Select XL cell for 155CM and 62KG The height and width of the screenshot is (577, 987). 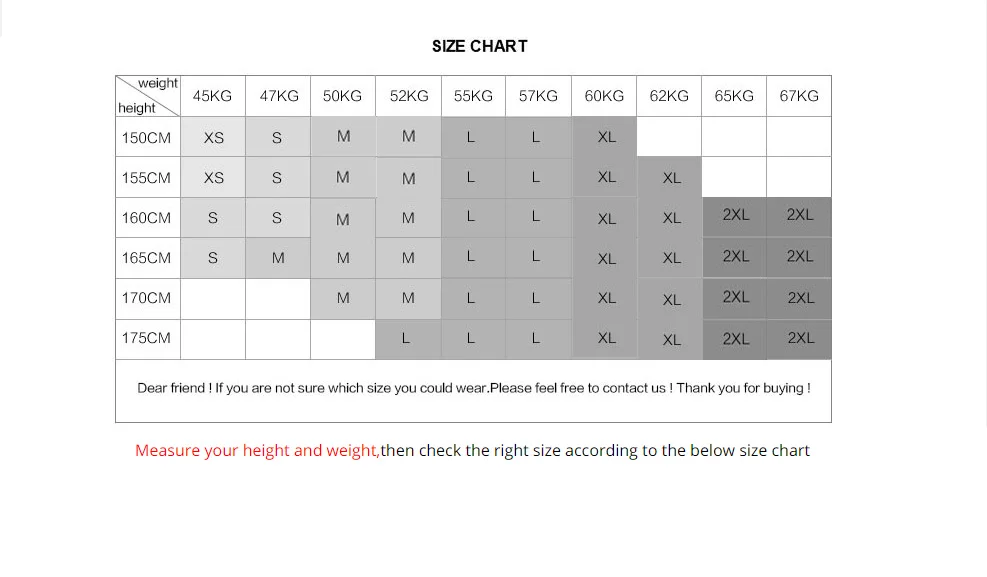(x=671, y=178)
